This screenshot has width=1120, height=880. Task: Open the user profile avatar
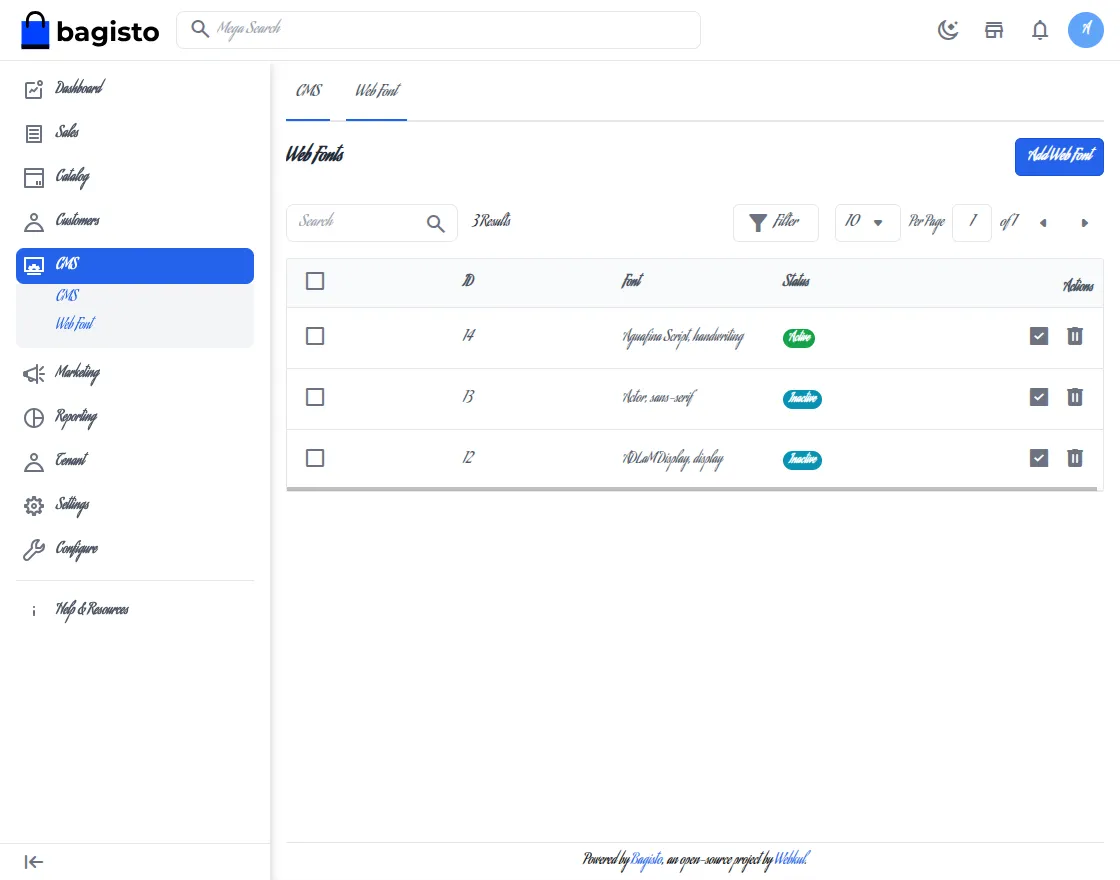point(1086,30)
